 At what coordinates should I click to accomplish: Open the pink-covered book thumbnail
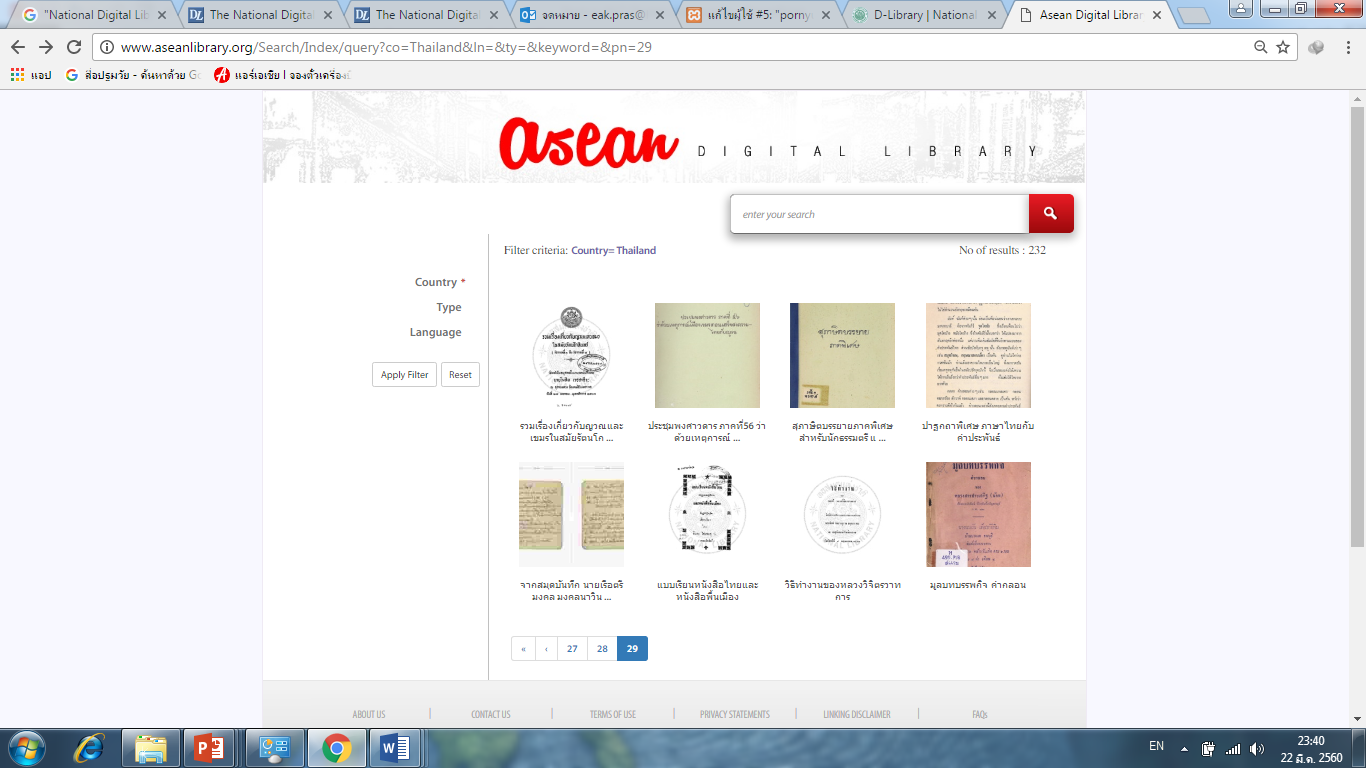pos(978,514)
